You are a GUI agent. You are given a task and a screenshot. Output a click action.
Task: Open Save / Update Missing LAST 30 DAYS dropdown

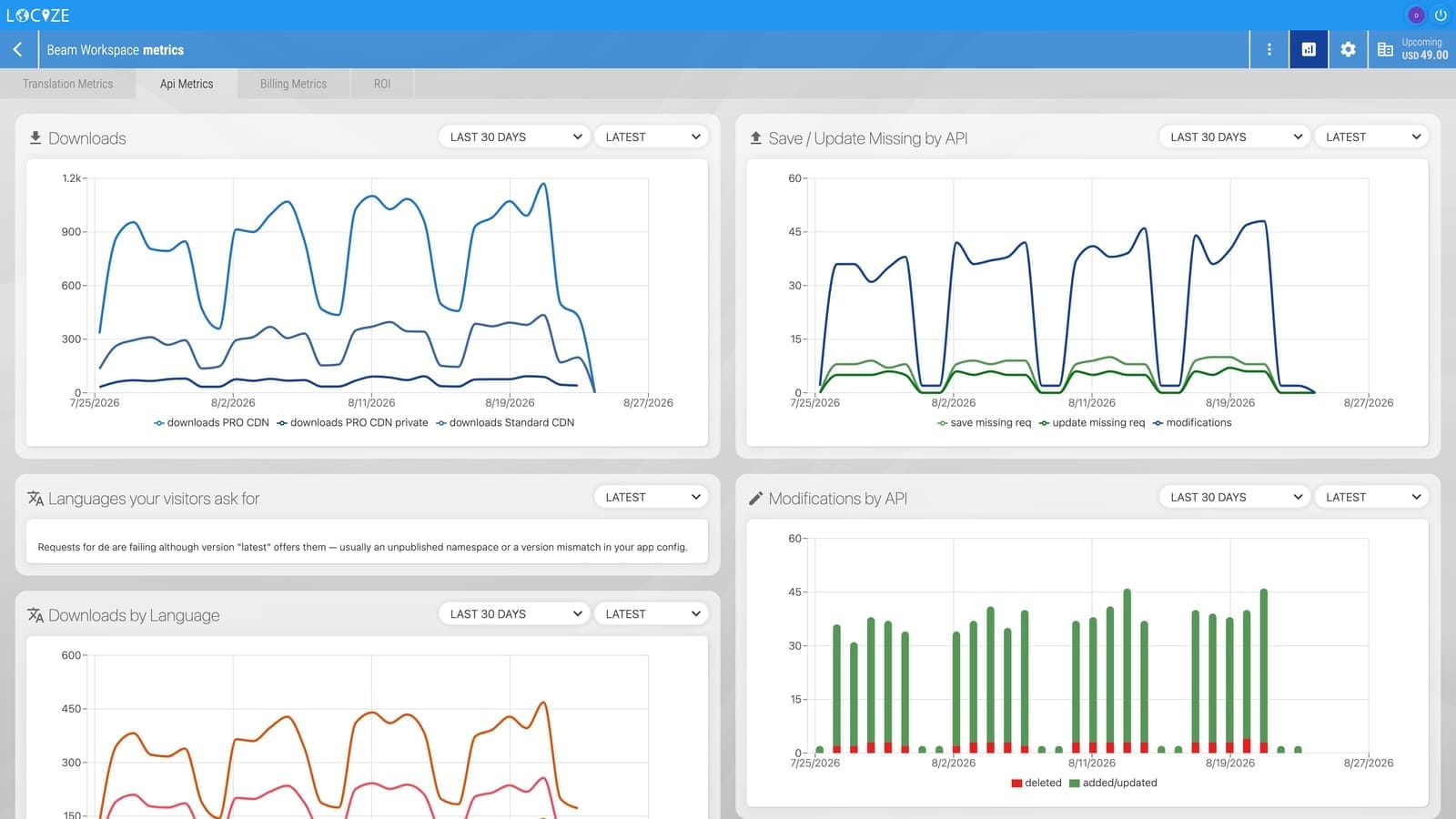click(1235, 137)
